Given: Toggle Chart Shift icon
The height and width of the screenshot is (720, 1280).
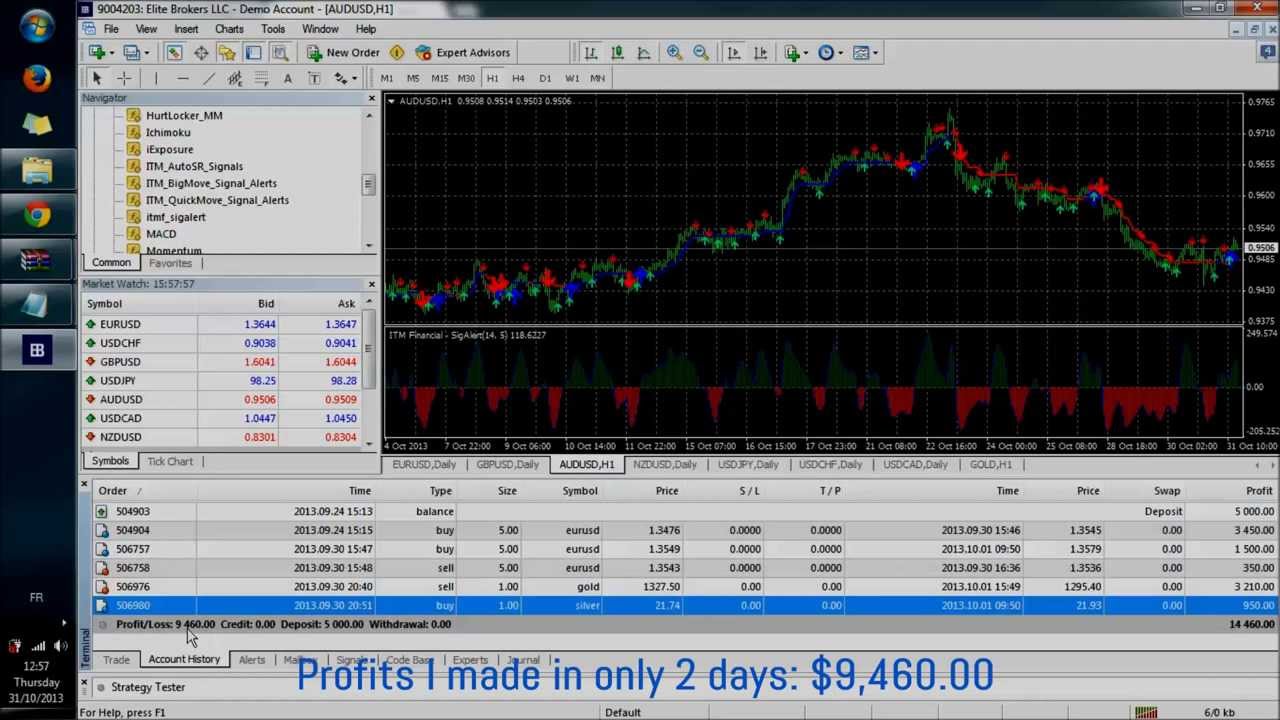Looking at the screenshot, I should 760,52.
